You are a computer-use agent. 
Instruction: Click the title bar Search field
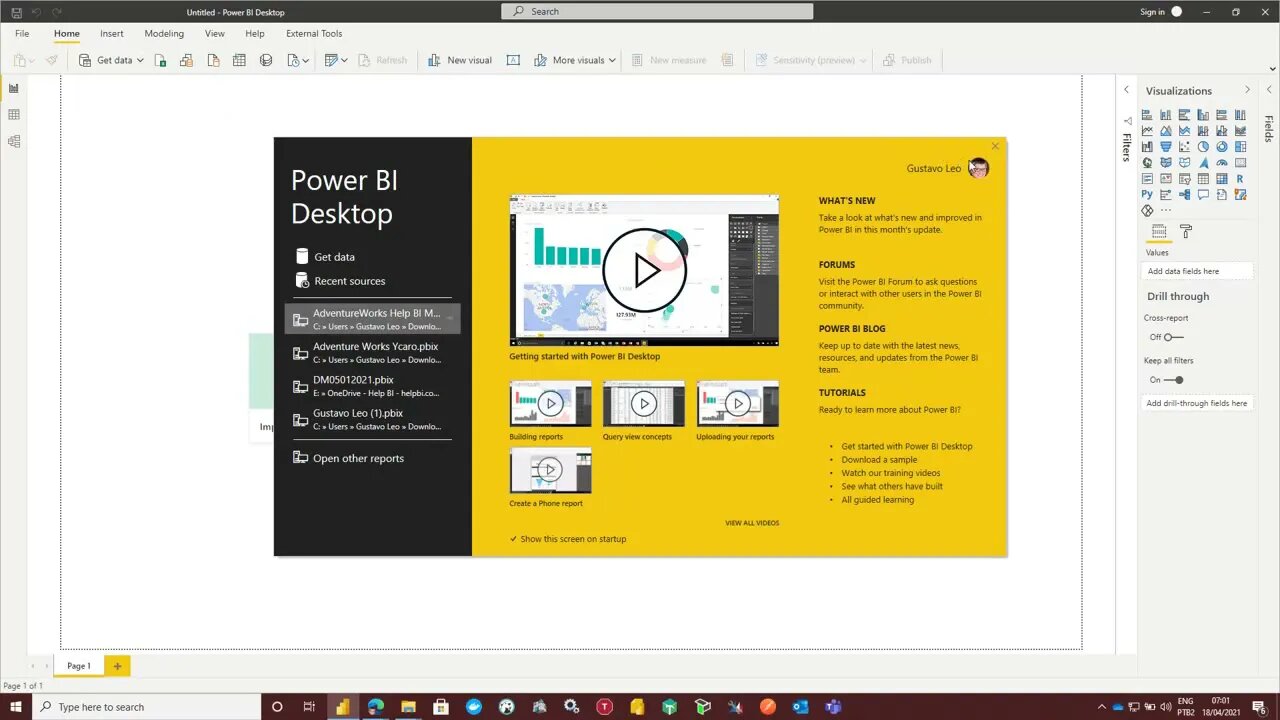657,12
